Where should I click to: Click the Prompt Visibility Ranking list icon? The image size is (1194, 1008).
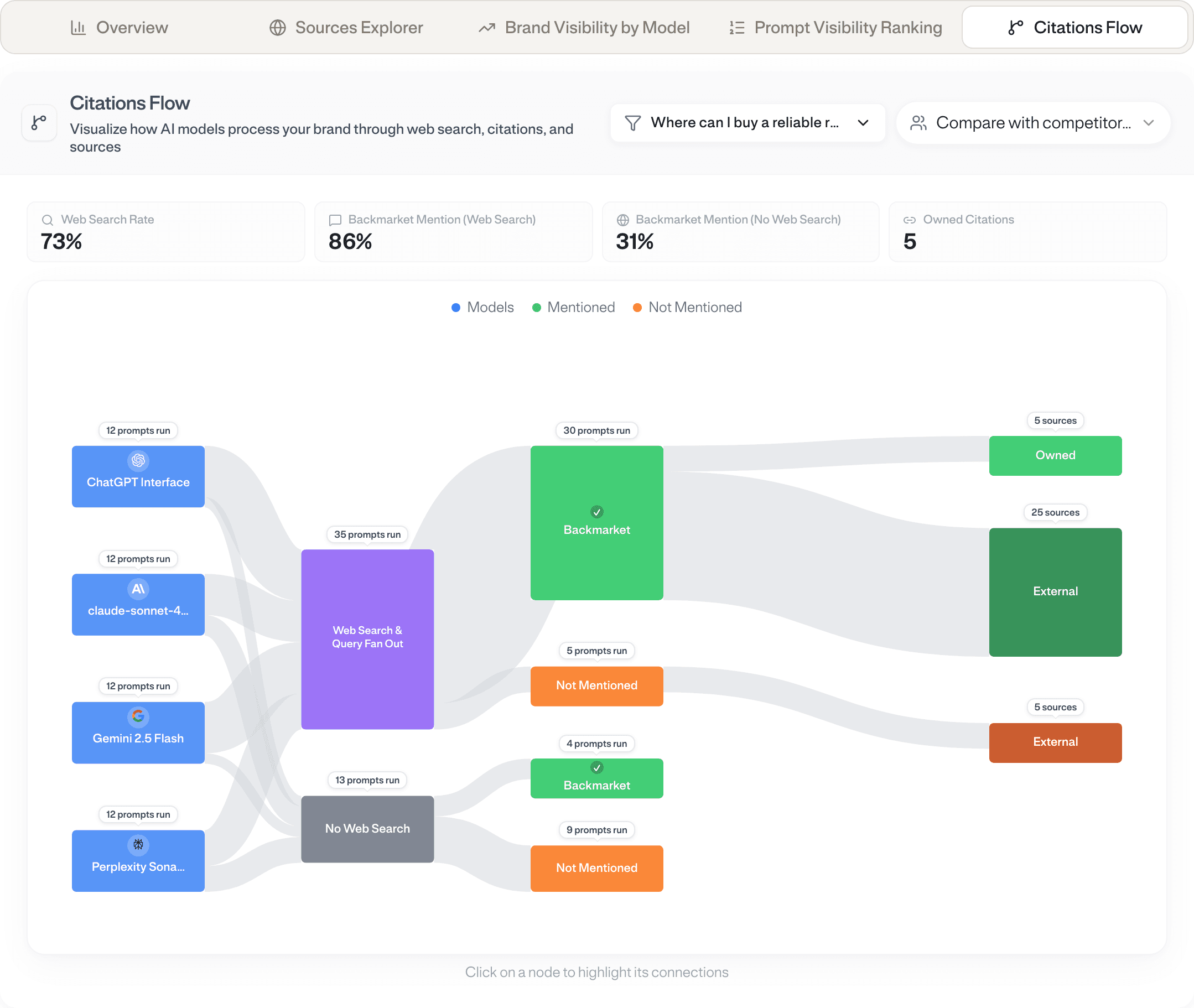click(x=738, y=28)
